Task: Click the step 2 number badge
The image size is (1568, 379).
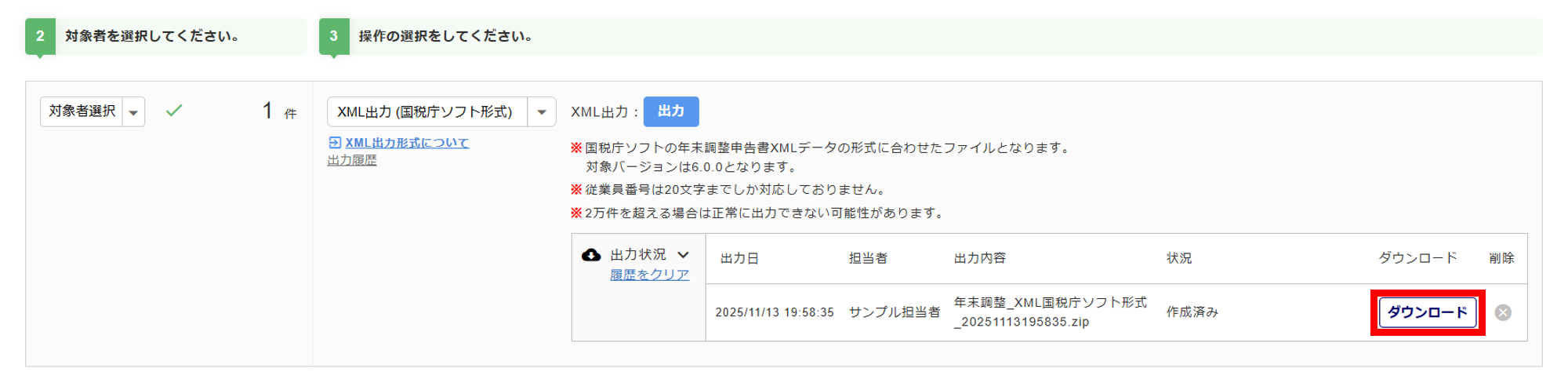Action: pos(40,36)
